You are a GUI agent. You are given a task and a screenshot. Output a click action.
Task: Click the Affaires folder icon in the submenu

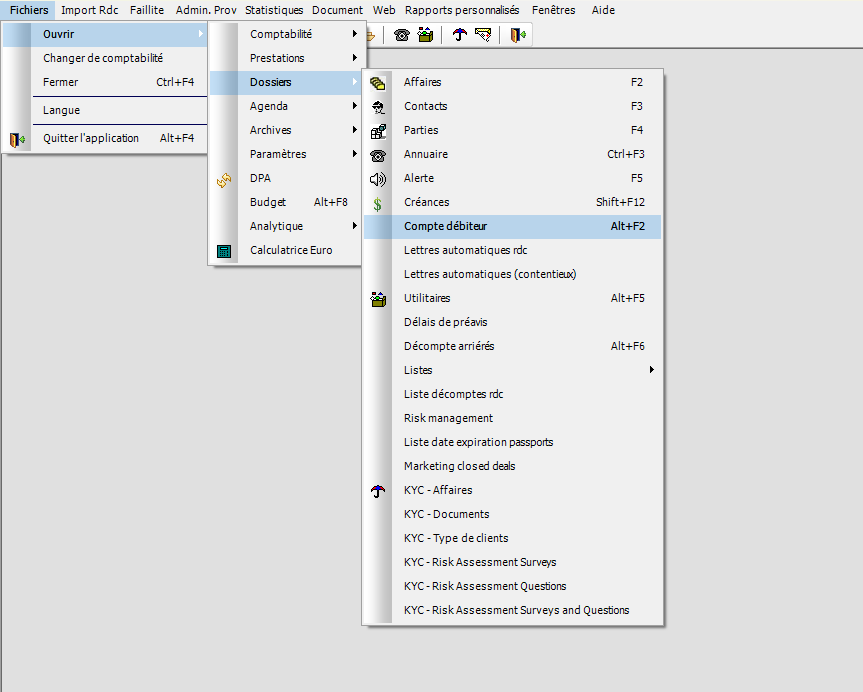(378, 83)
